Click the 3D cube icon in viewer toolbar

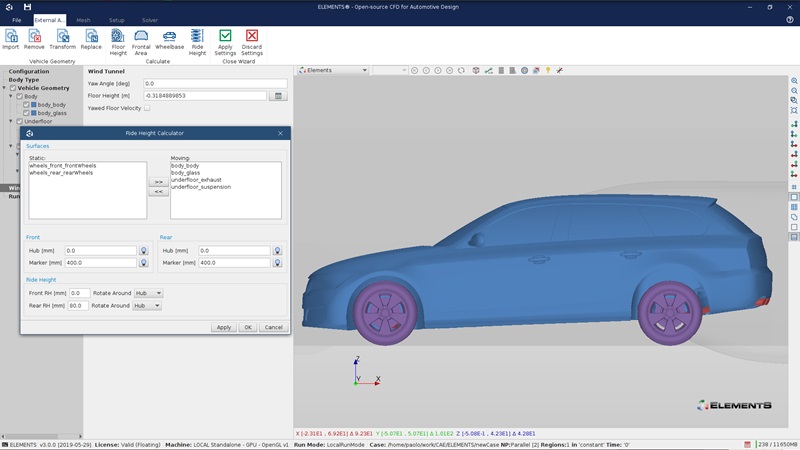476,70
